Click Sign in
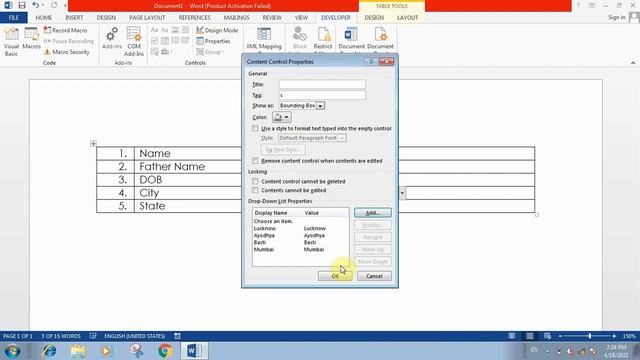Image resolution: width=640 pixels, height=360 pixels. [x=616, y=17]
